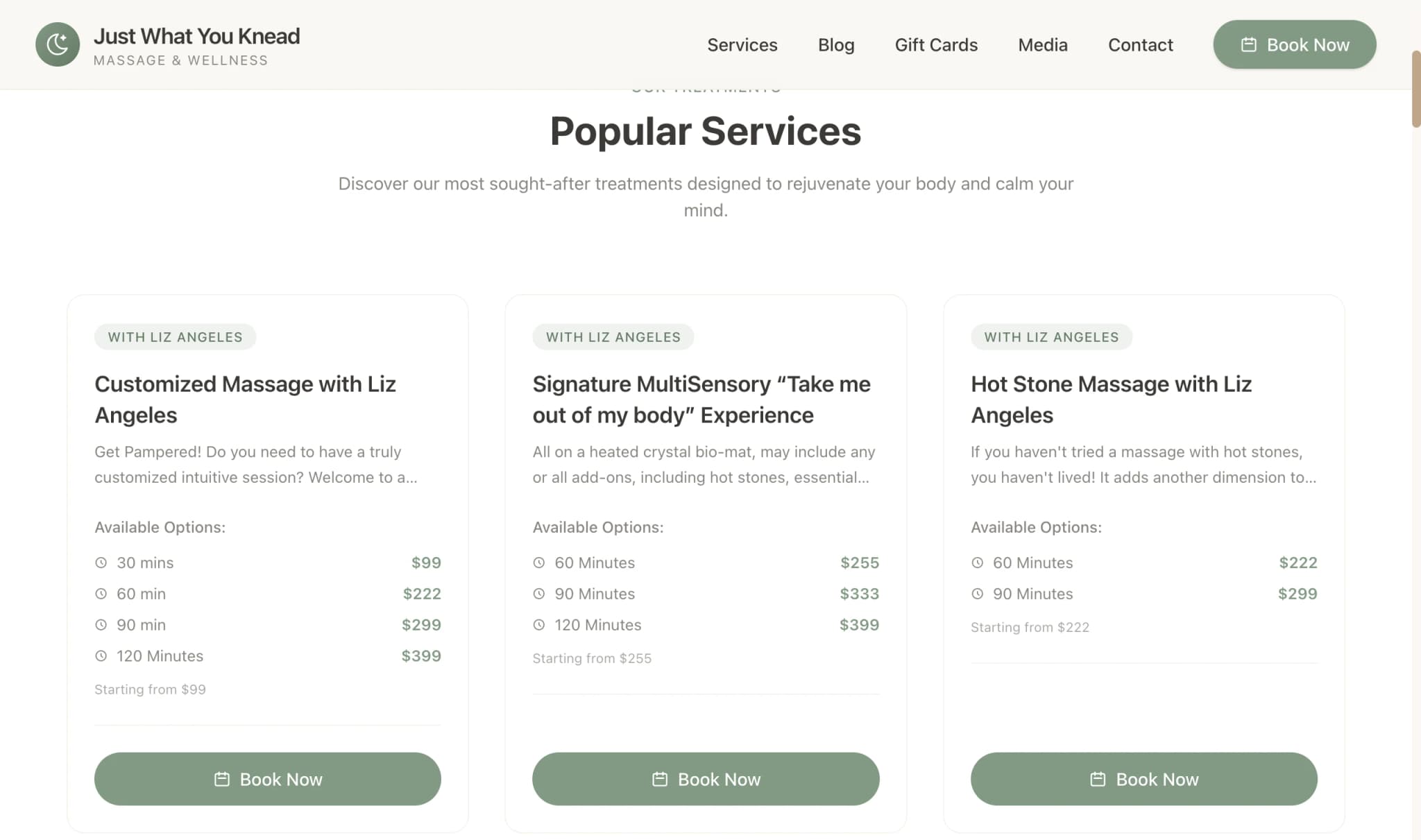1421x840 pixels.
Task: Click the calendar icon in header Book Now button
Action: tap(1248, 44)
